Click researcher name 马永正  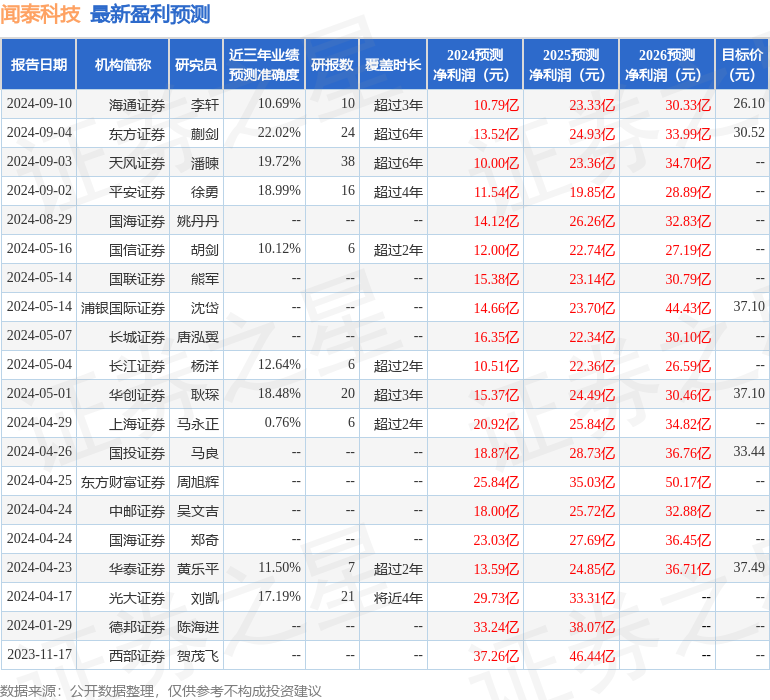click(198, 424)
